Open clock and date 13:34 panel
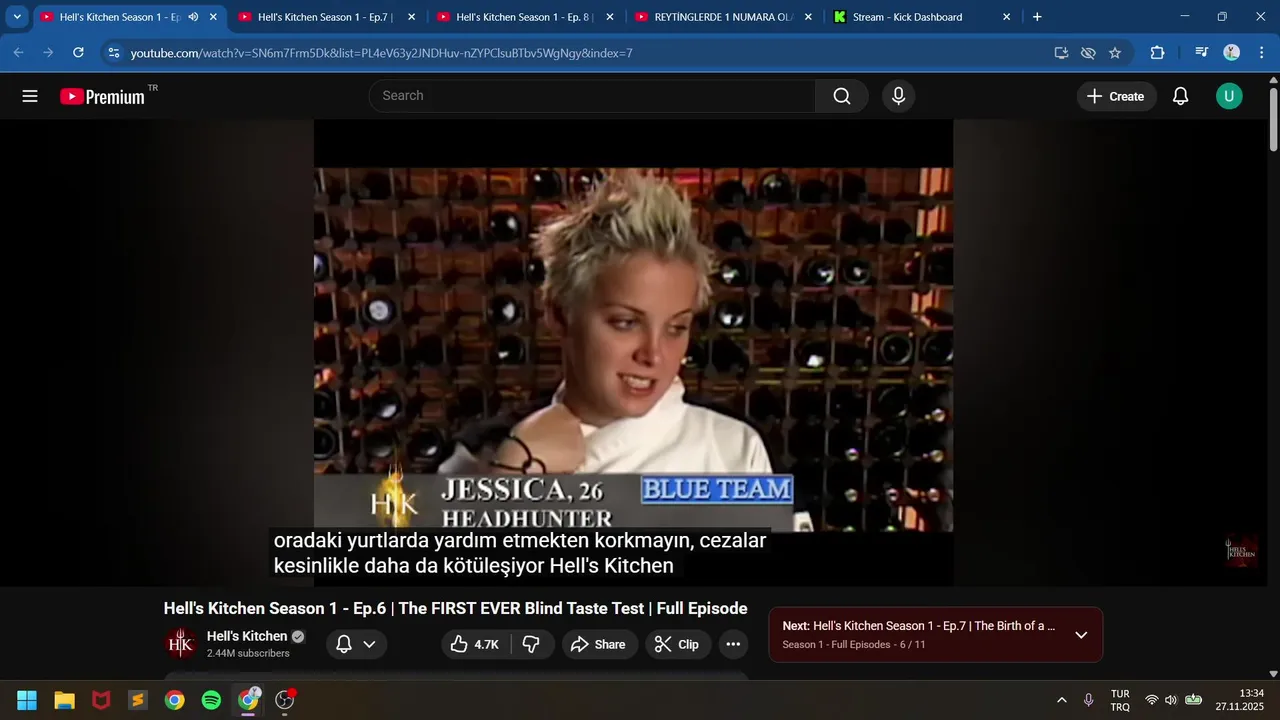Screen dimensions: 1280x720 1240,700
